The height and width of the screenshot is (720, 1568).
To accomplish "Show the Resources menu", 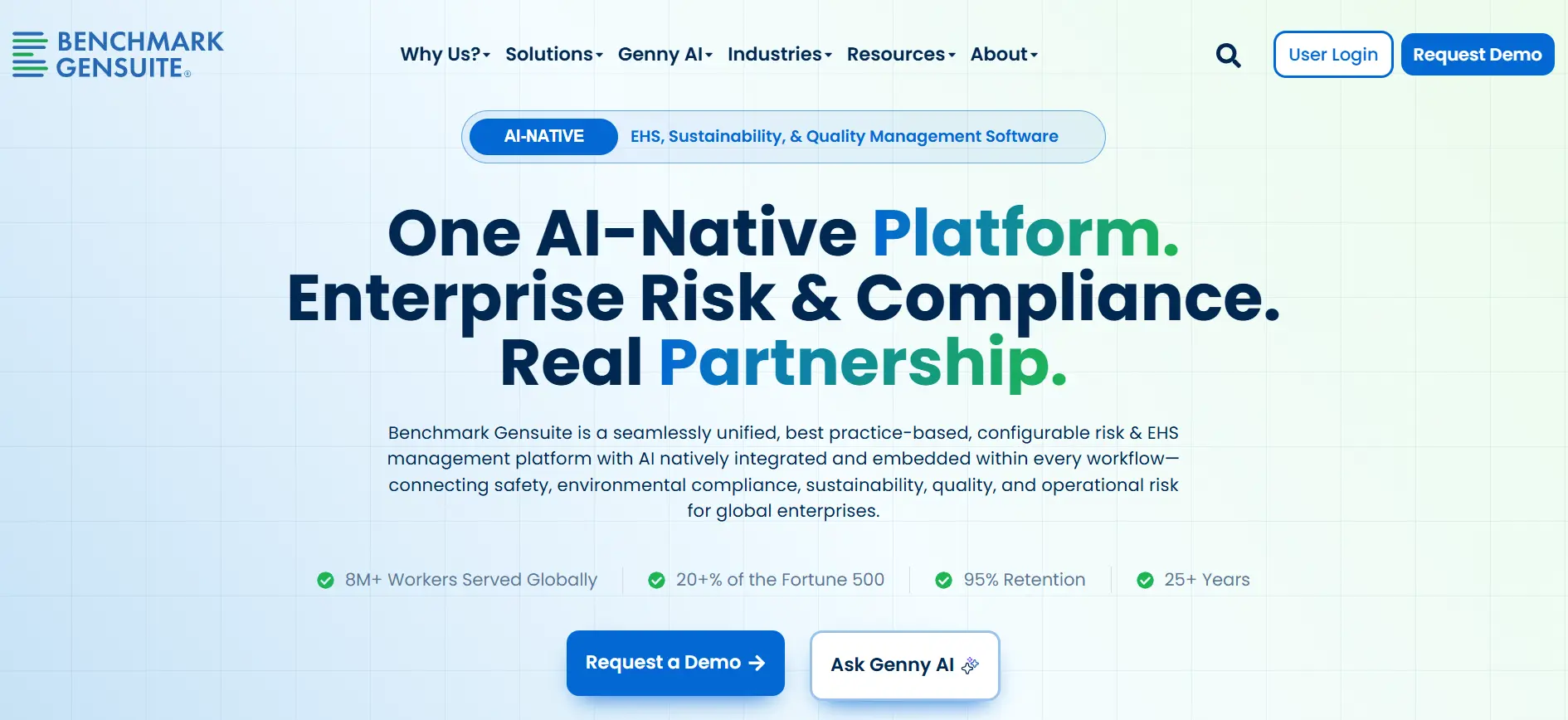I will 901,55.
